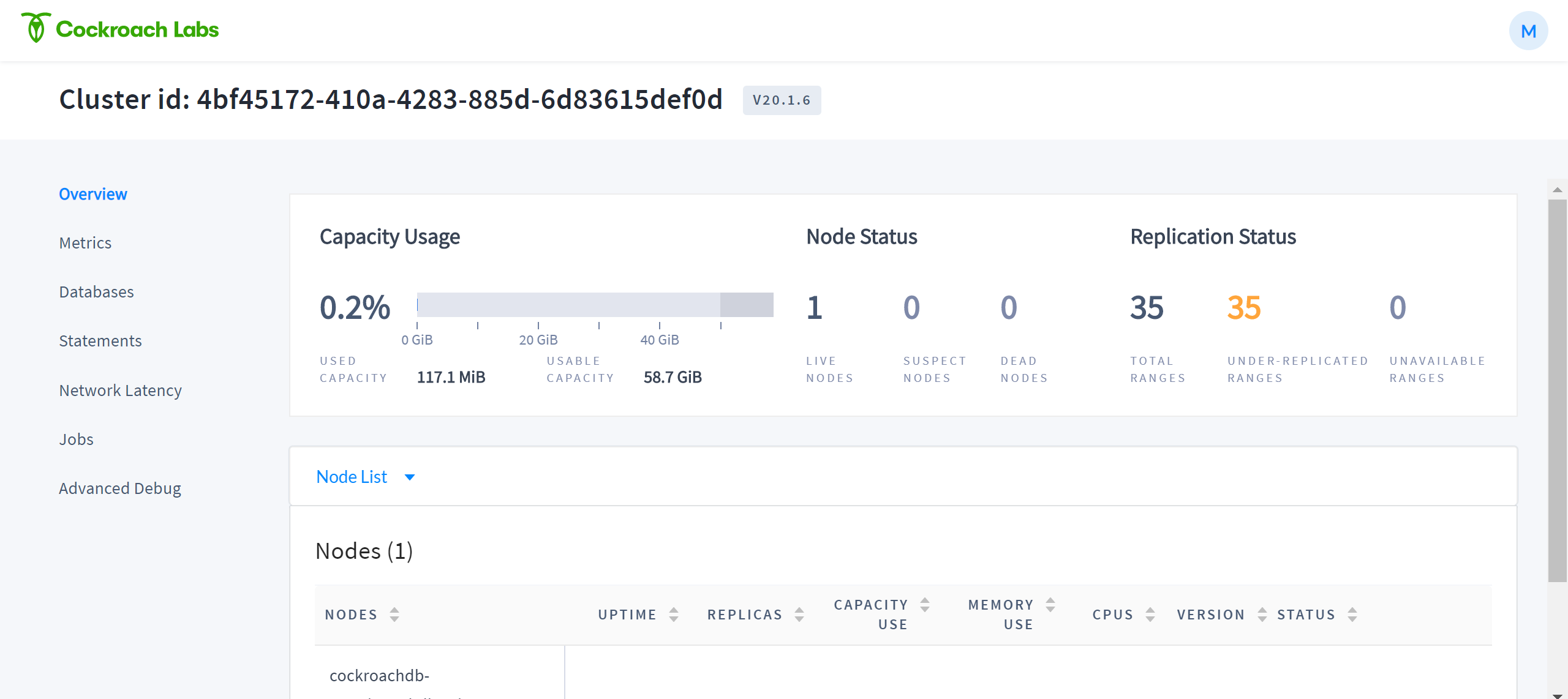Click the scrollbar down arrow
The image size is (1568, 699).
pos(1557,695)
